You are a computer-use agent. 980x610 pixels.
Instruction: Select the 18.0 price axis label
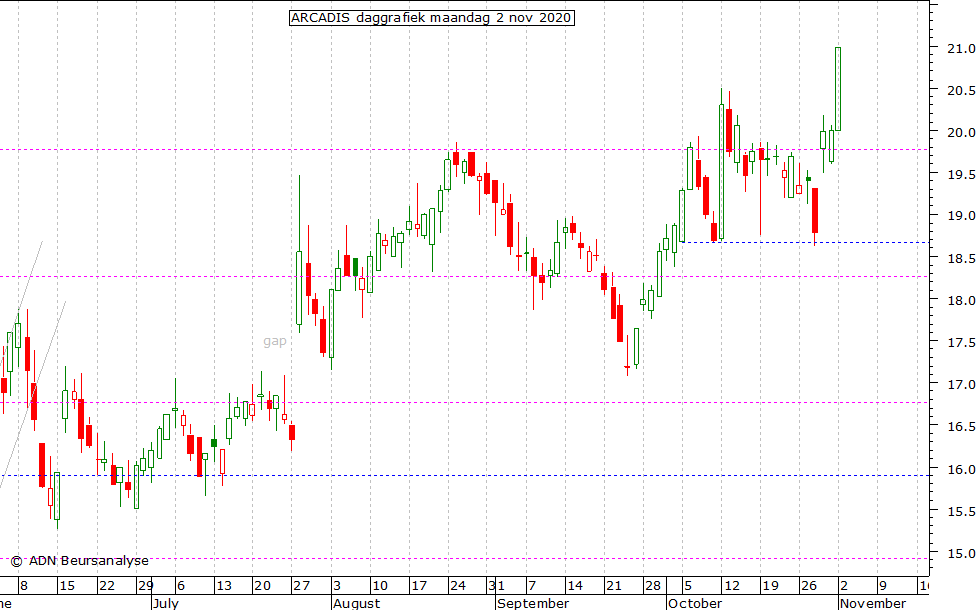pyautogui.click(x=961, y=301)
